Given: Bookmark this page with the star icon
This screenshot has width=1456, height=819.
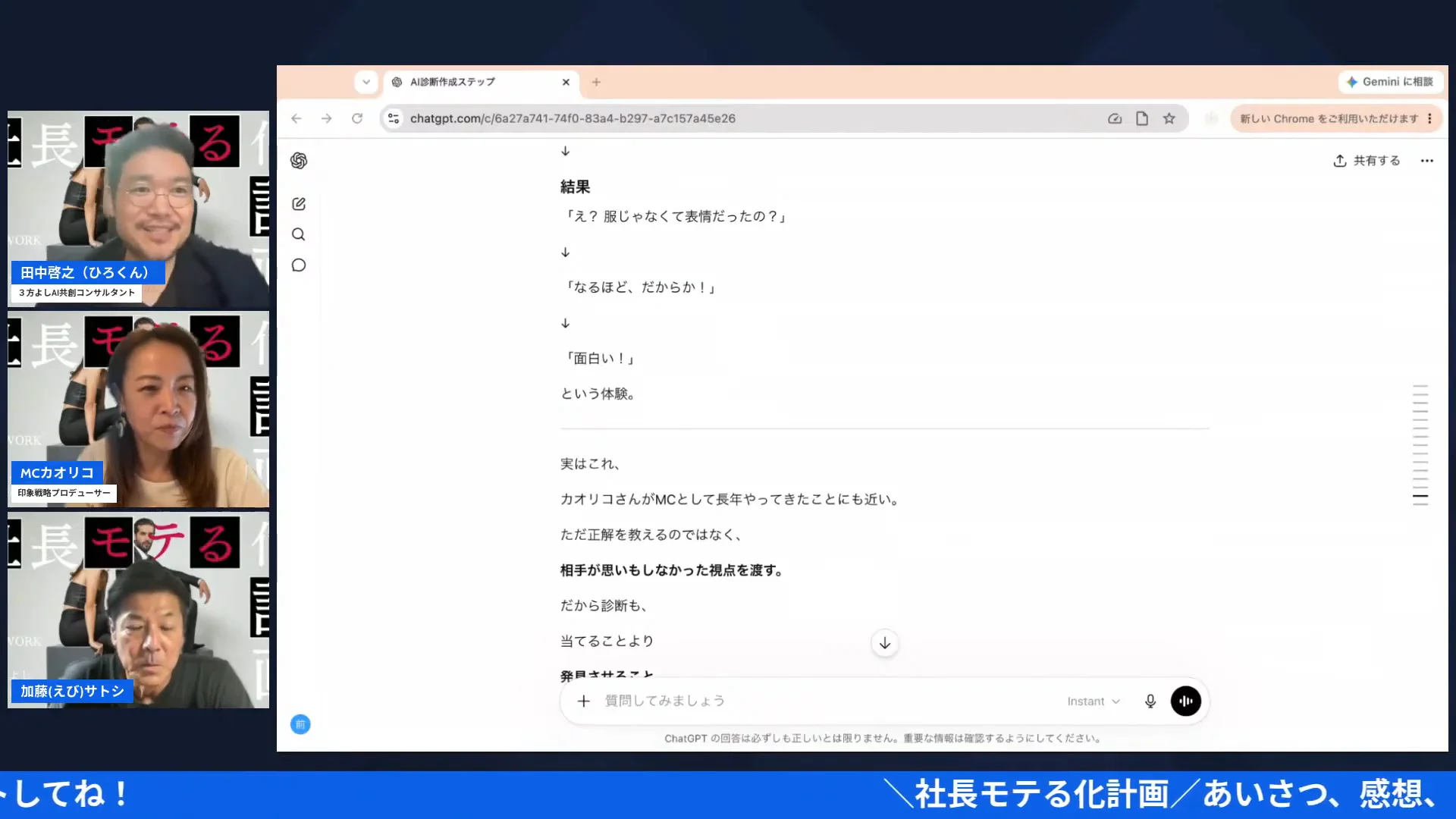Looking at the screenshot, I should [x=1169, y=118].
